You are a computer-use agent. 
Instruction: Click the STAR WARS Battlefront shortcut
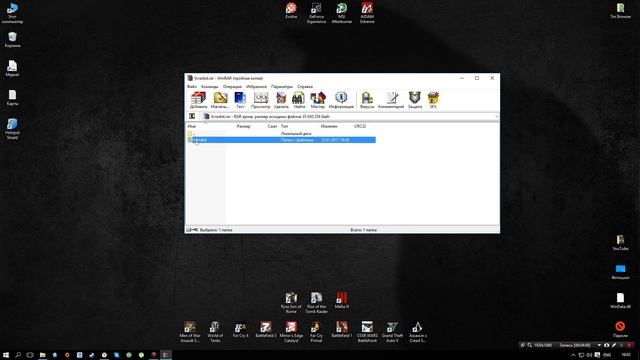[367, 332]
